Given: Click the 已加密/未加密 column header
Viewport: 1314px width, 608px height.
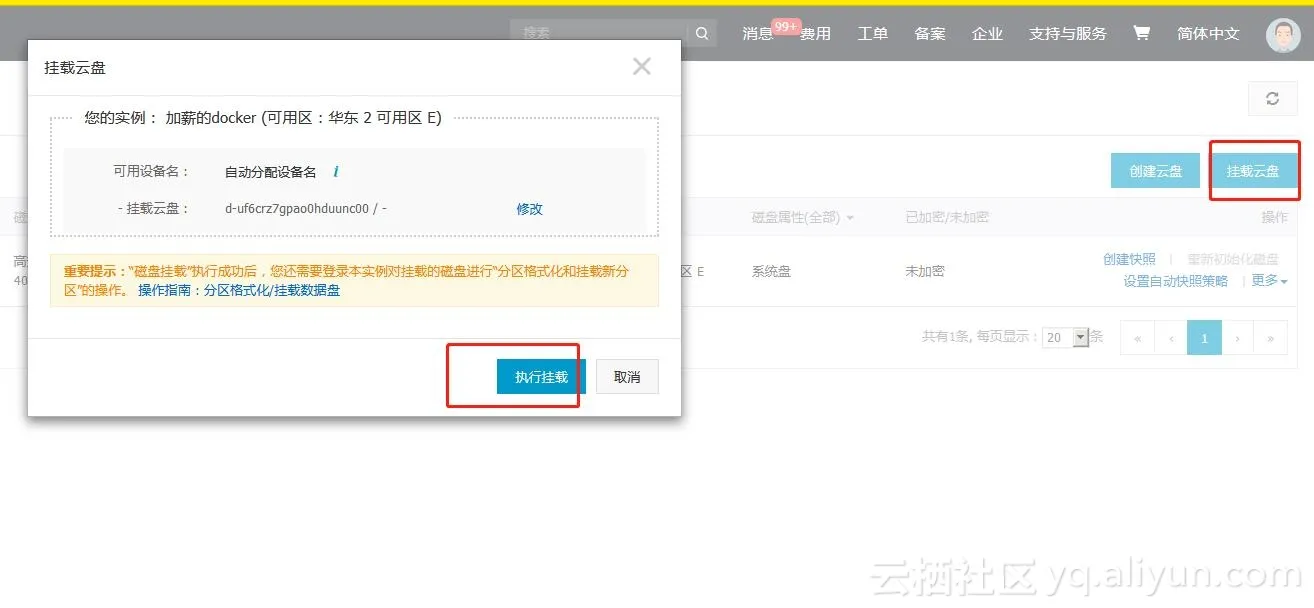Looking at the screenshot, I should coord(947,217).
